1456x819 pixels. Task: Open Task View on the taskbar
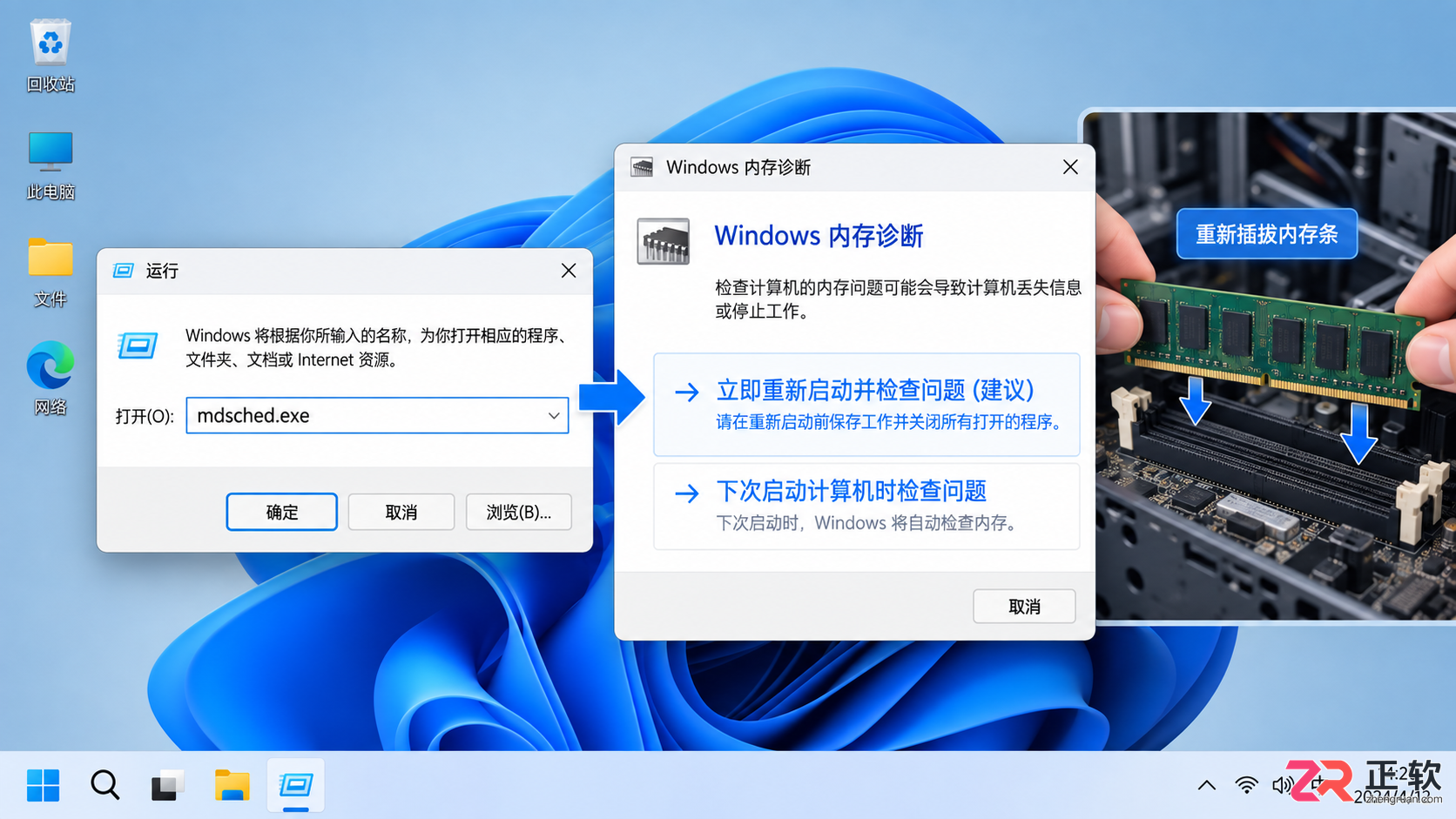tap(167, 785)
